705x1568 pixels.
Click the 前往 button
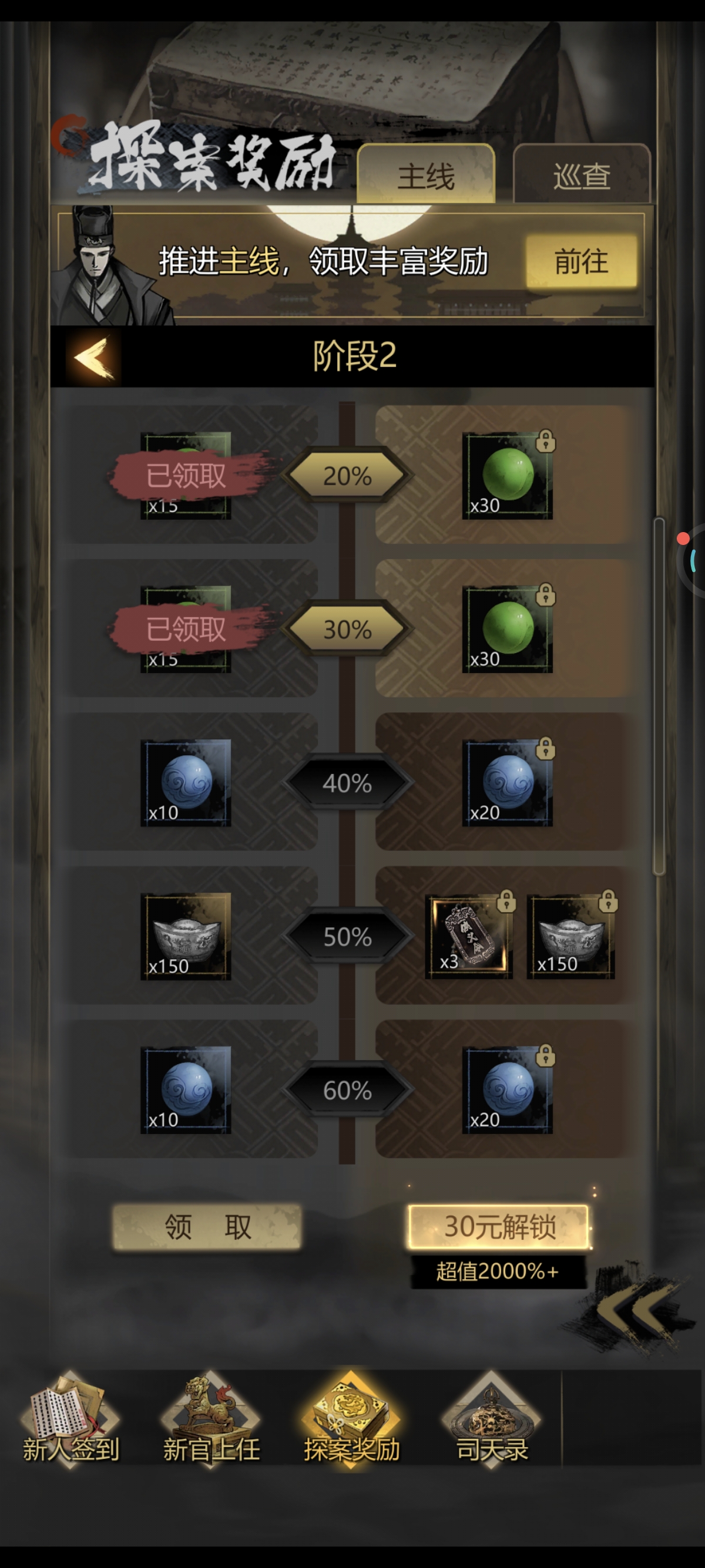[x=582, y=262]
